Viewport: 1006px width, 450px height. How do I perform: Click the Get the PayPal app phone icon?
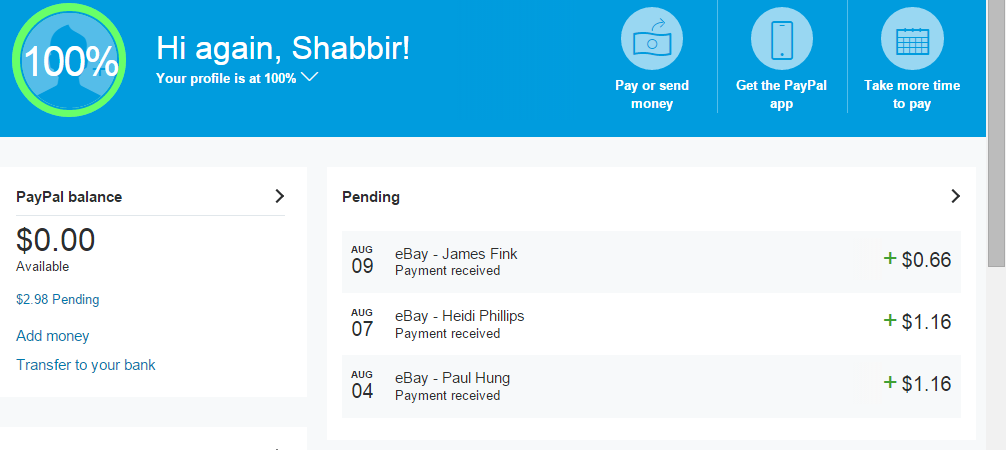[x=781, y=39]
